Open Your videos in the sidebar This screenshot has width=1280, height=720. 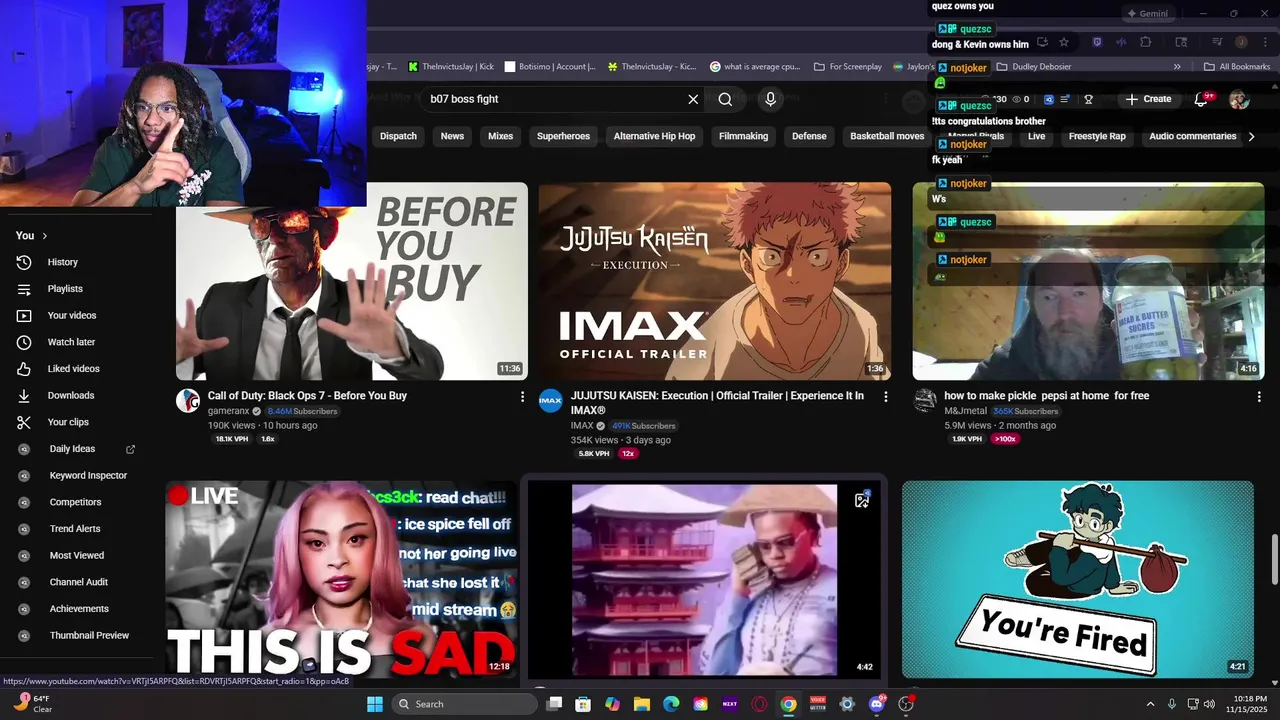[x=72, y=315]
